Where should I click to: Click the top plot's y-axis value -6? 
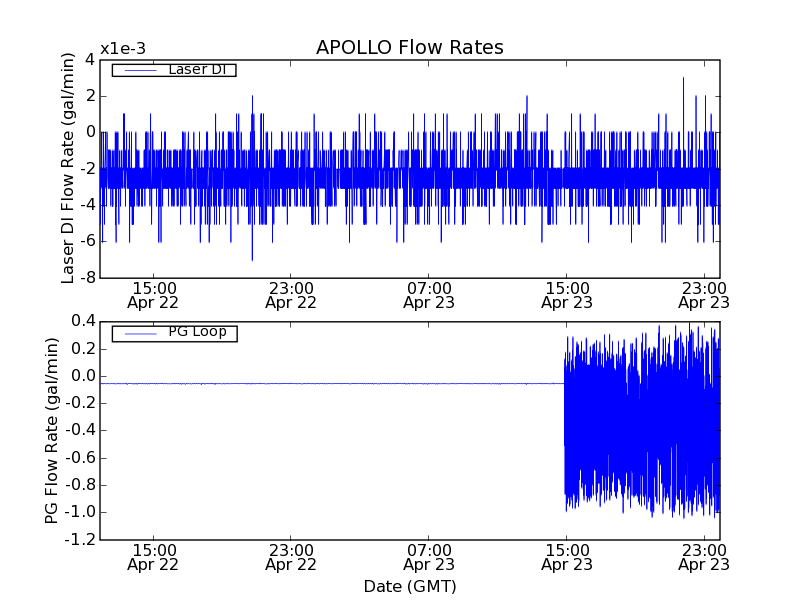[x=87, y=241]
